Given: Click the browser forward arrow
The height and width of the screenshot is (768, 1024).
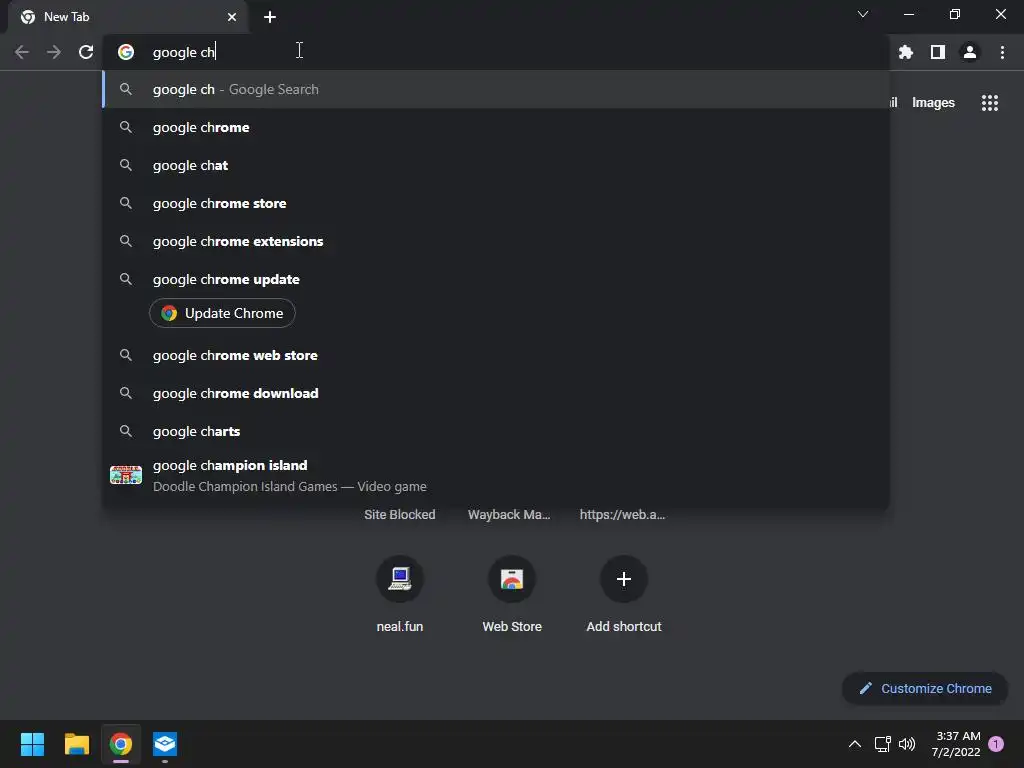Looking at the screenshot, I should 54,52.
